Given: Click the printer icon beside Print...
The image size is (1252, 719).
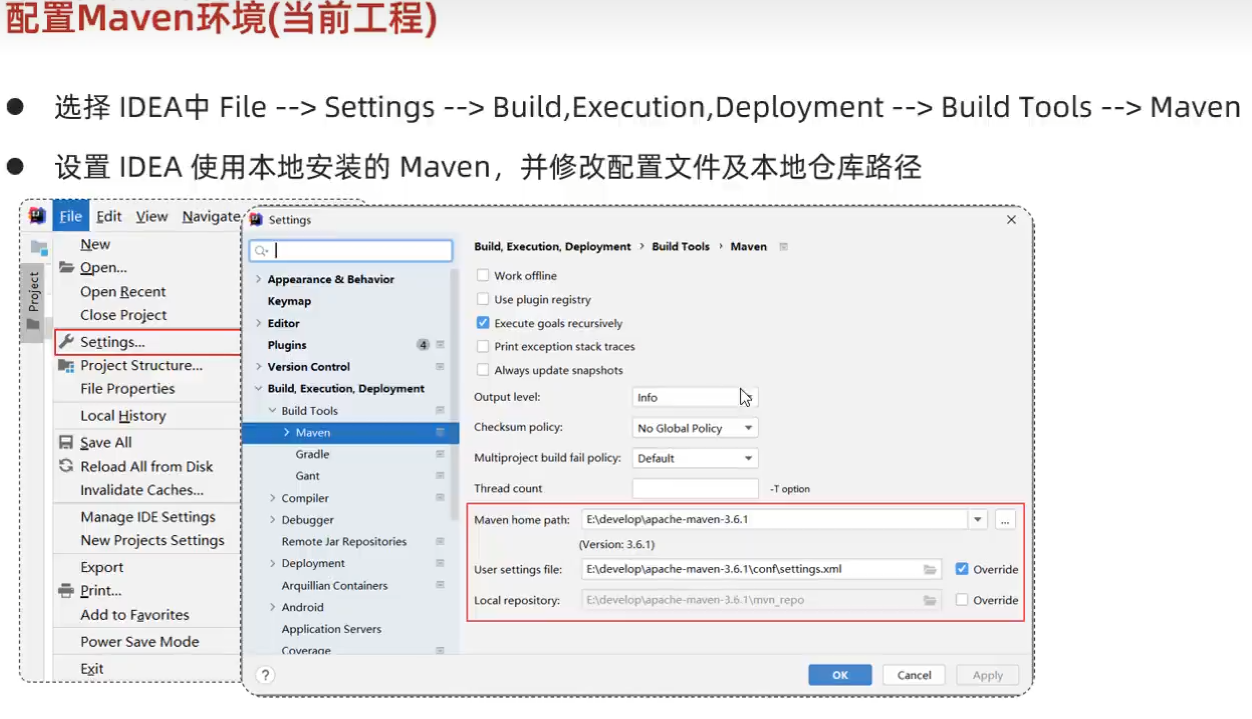Looking at the screenshot, I should coord(66,591).
